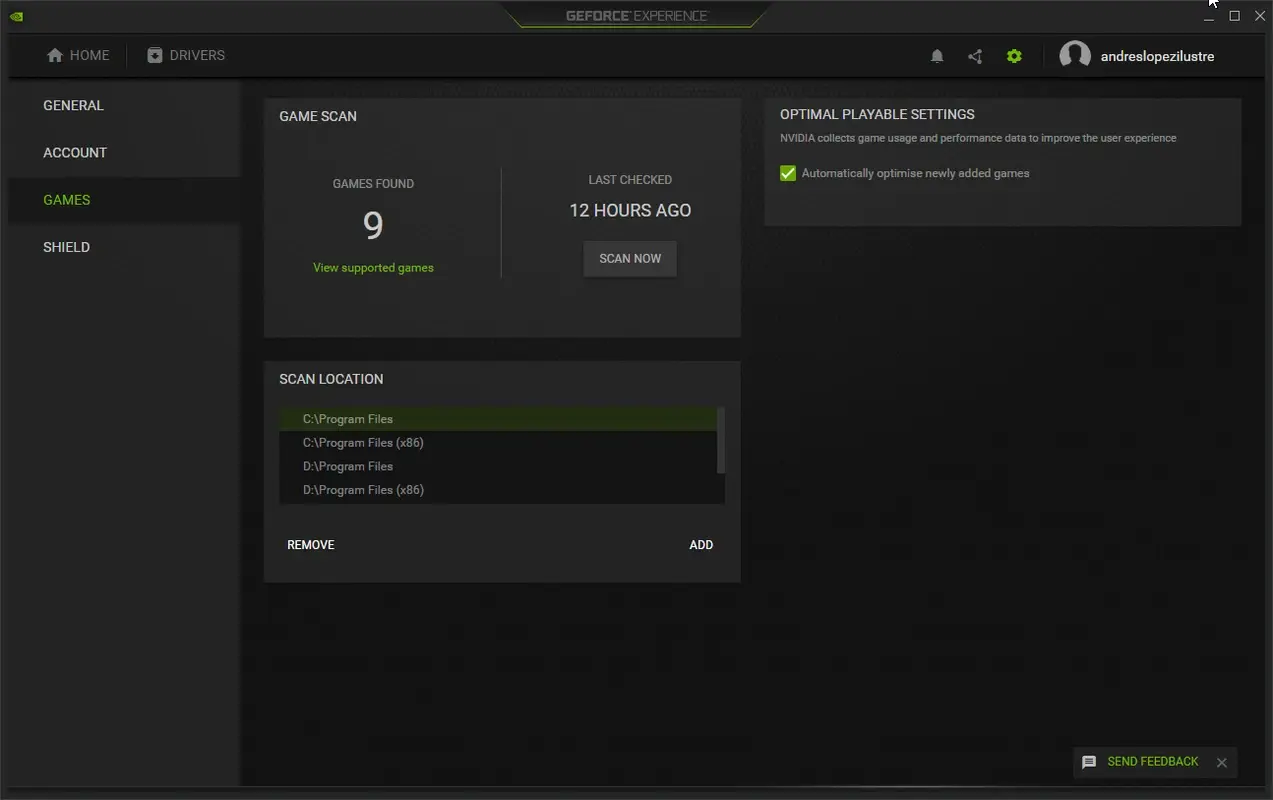Dismiss the Send Feedback banner
1273x800 pixels.
(1221, 762)
